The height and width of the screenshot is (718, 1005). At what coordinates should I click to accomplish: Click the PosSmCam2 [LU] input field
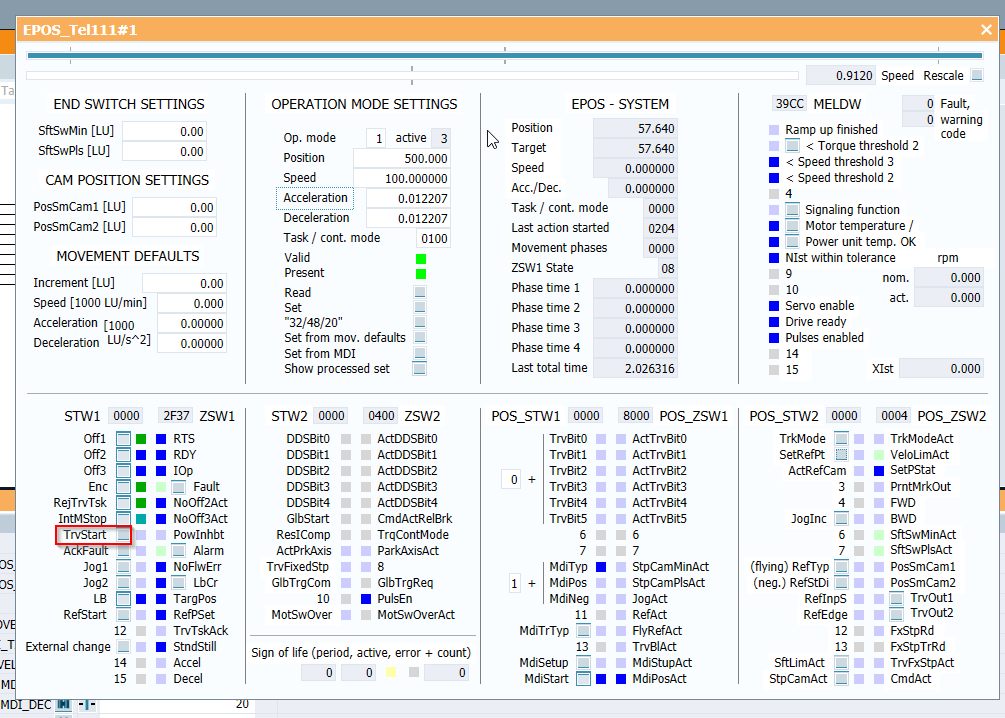click(x=174, y=228)
